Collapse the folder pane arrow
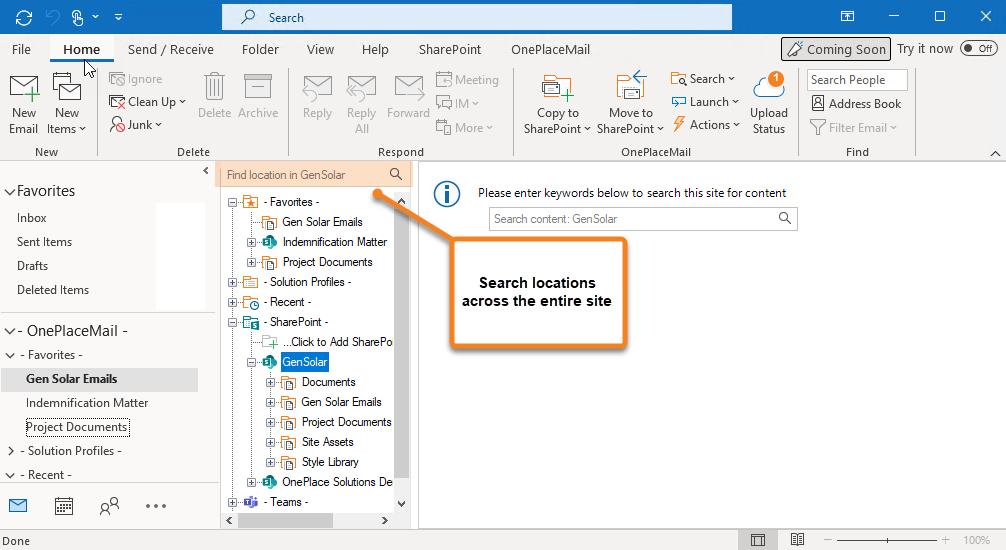 (x=206, y=171)
